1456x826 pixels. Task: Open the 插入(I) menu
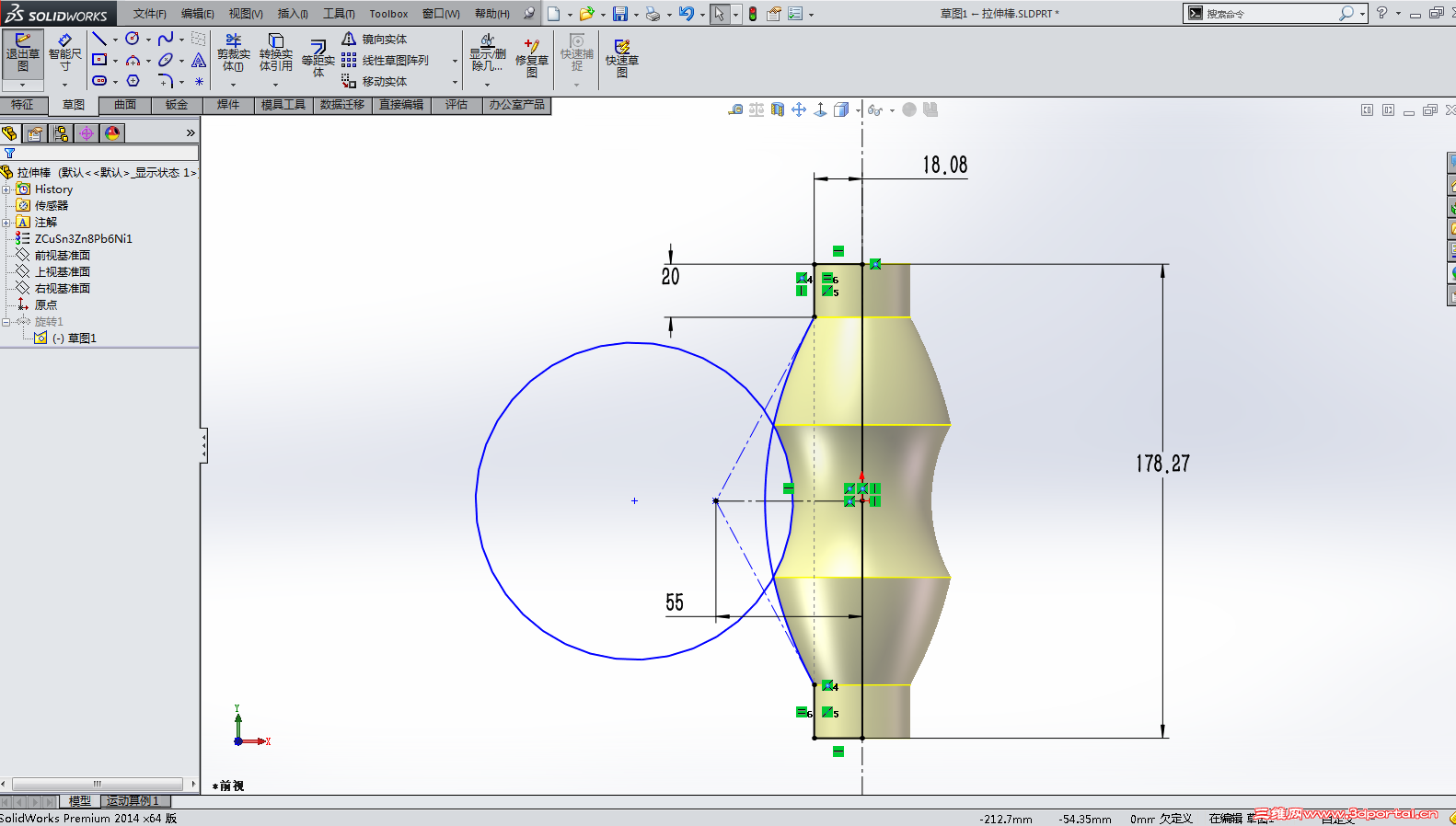(x=293, y=14)
